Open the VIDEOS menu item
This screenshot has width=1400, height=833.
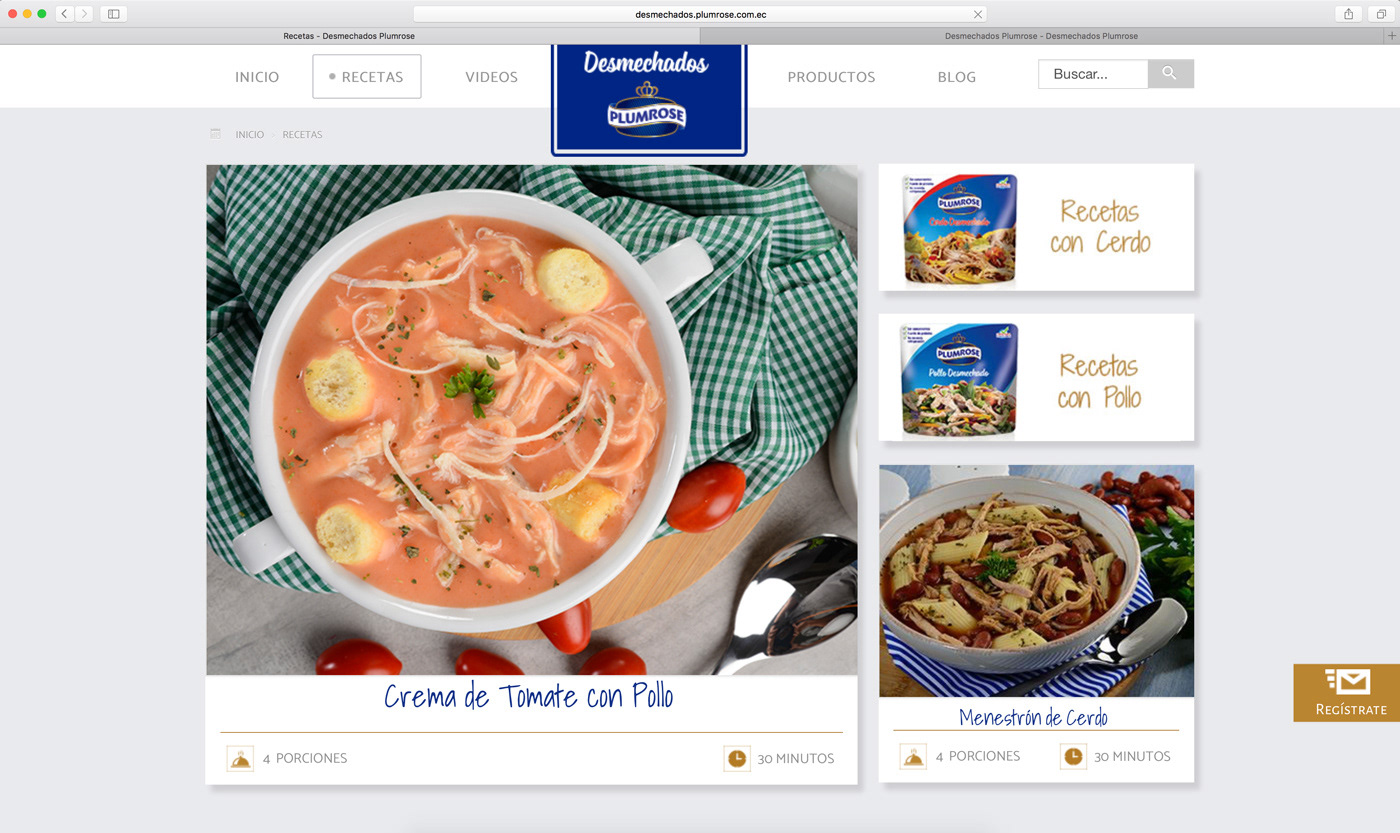(x=491, y=77)
